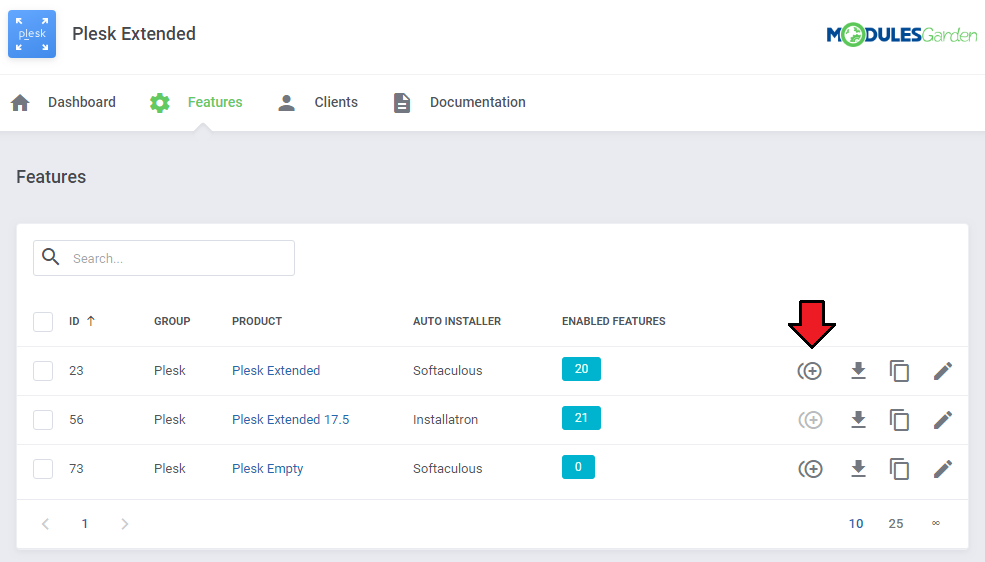The width and height of the screenshot is (985, 562).
Task: Open the Features tab
Action: point(215,102)
